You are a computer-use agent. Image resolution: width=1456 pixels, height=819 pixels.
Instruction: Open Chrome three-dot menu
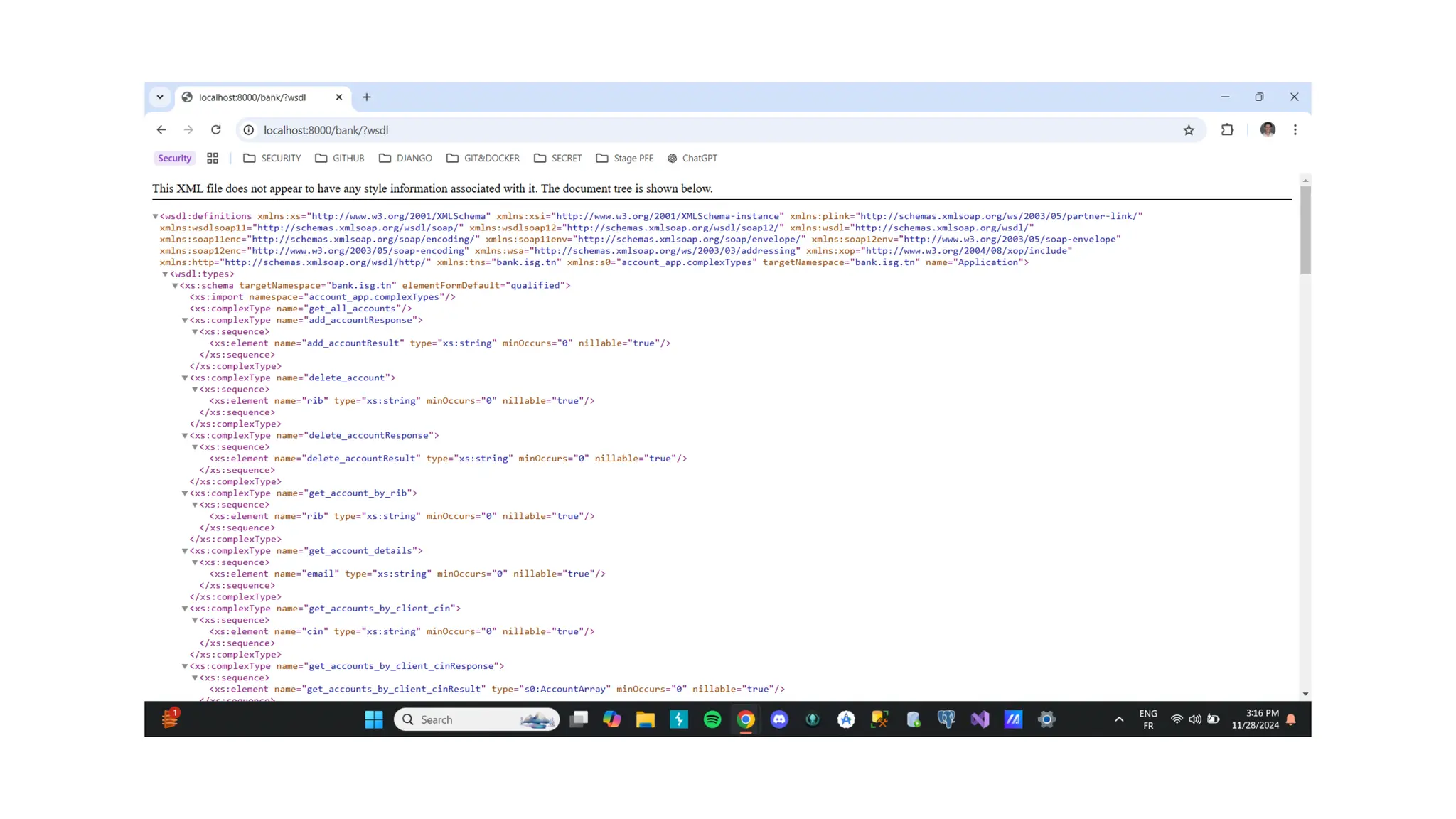[1295, 130]
